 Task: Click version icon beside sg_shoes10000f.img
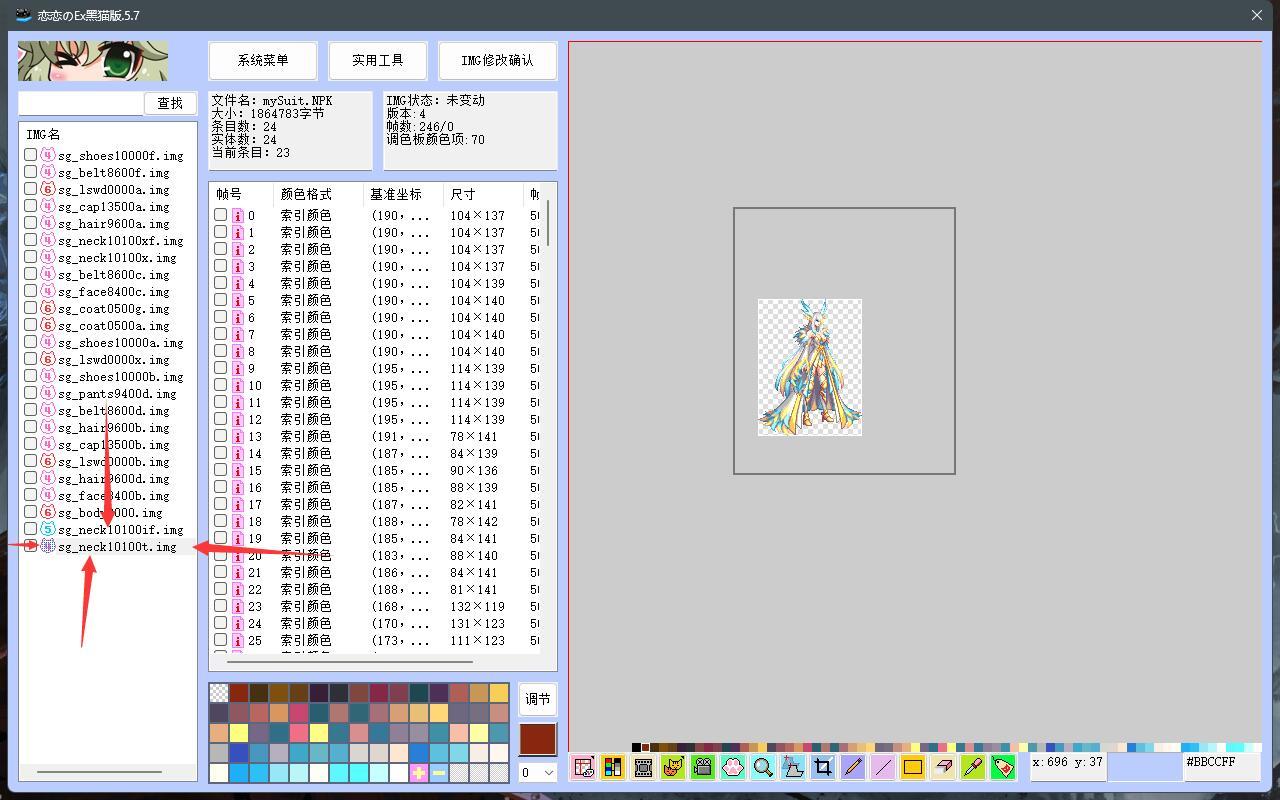[47, 155]
